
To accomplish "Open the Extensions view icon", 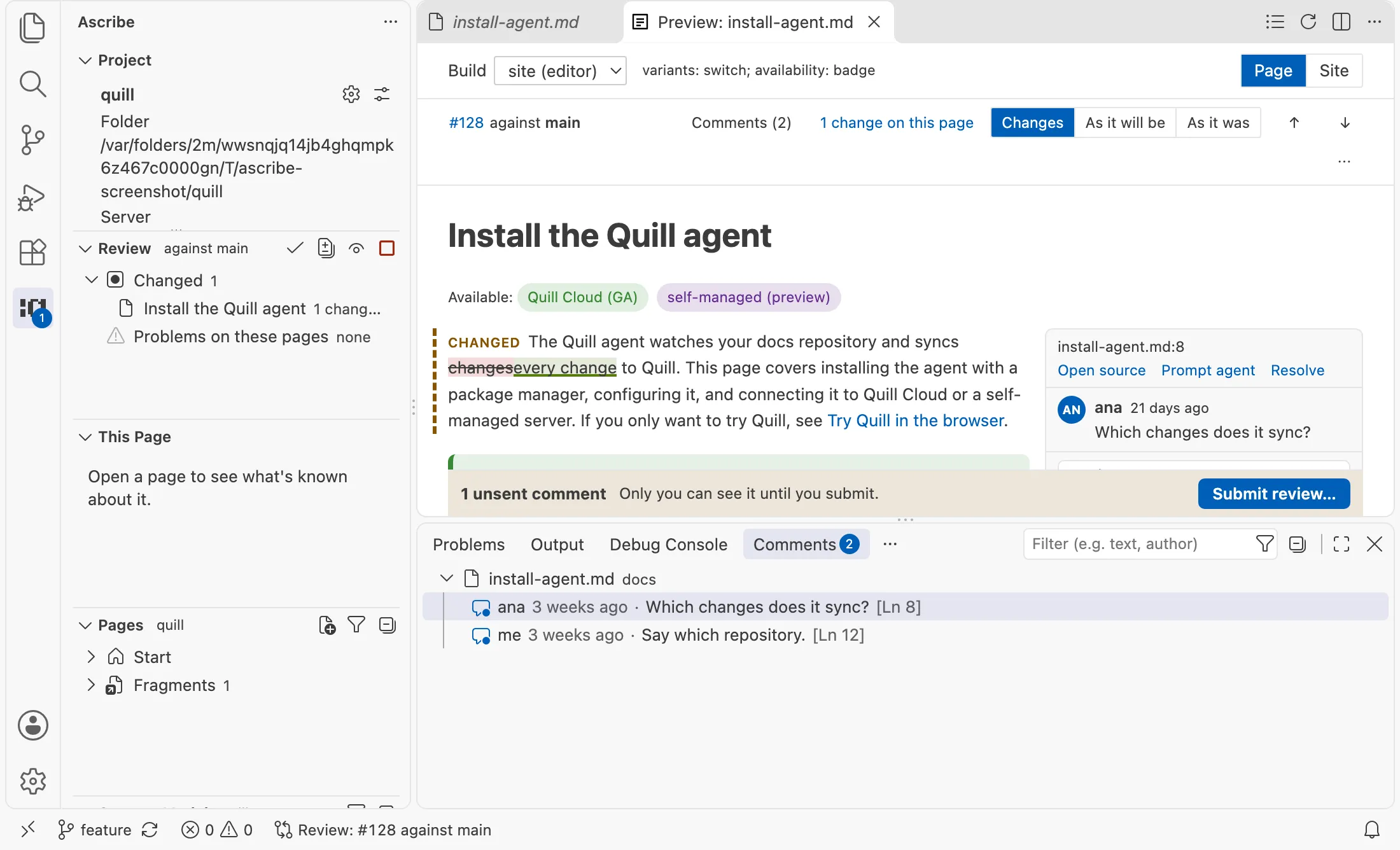I will [x=32, y=252].
